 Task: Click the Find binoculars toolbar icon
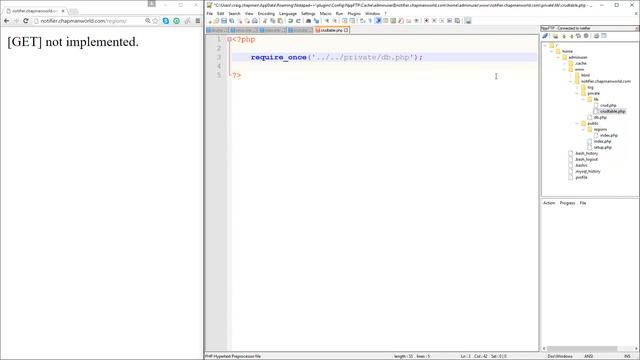(x=308, y=21)
